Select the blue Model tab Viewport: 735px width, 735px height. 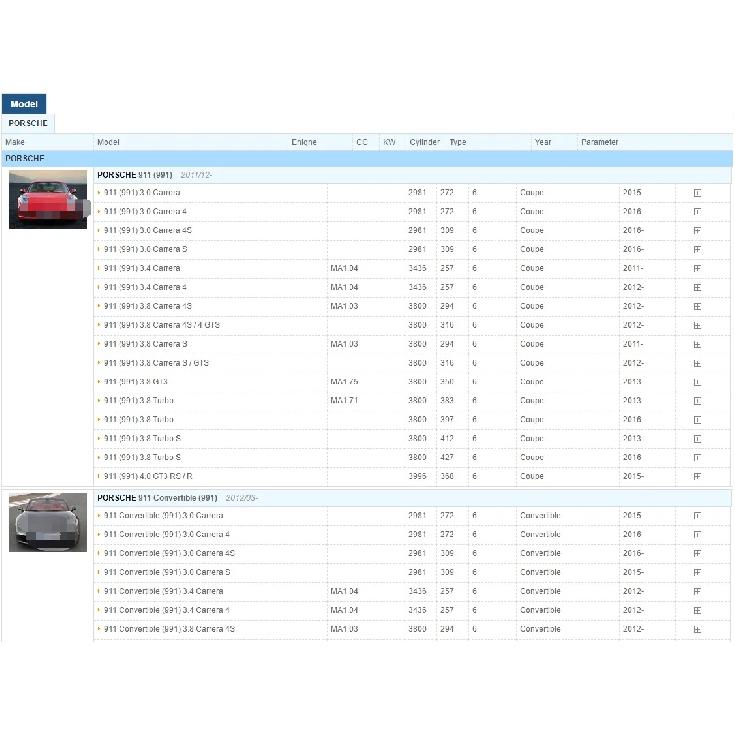24,104
